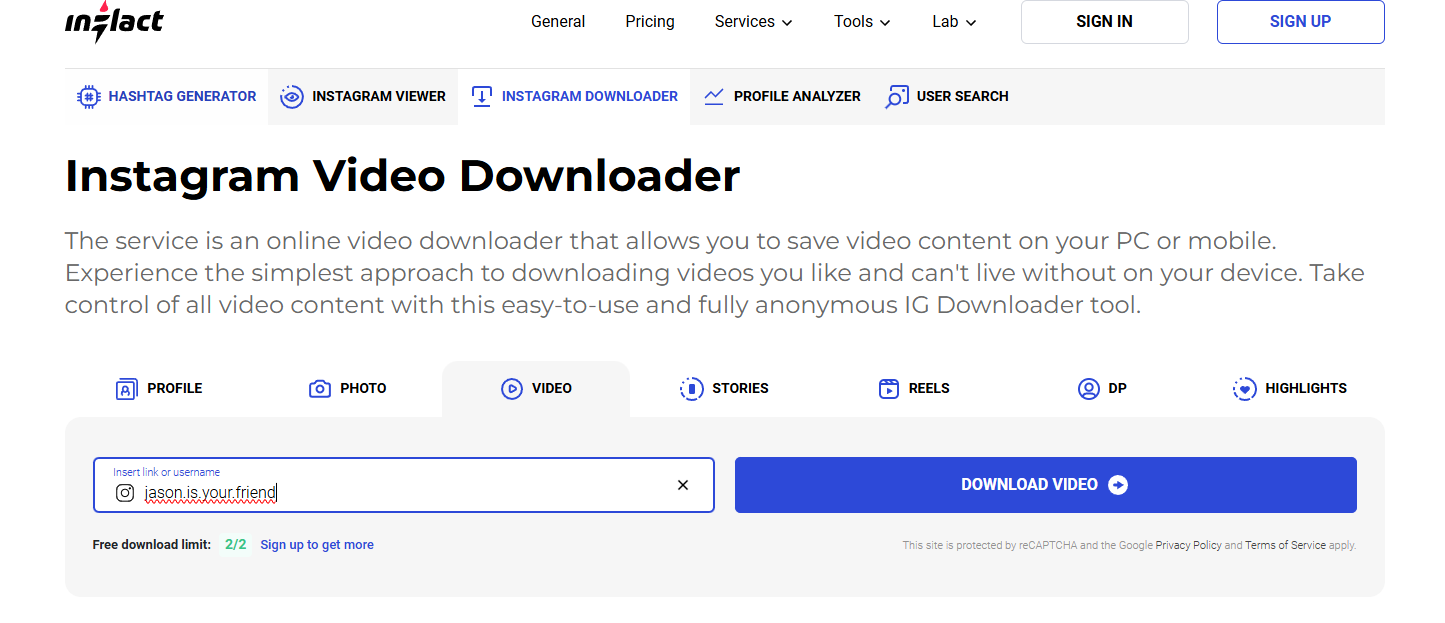Open the Pricing menu item
Viewport: 1445px width, 623px height.
click(x=650, y=22)
